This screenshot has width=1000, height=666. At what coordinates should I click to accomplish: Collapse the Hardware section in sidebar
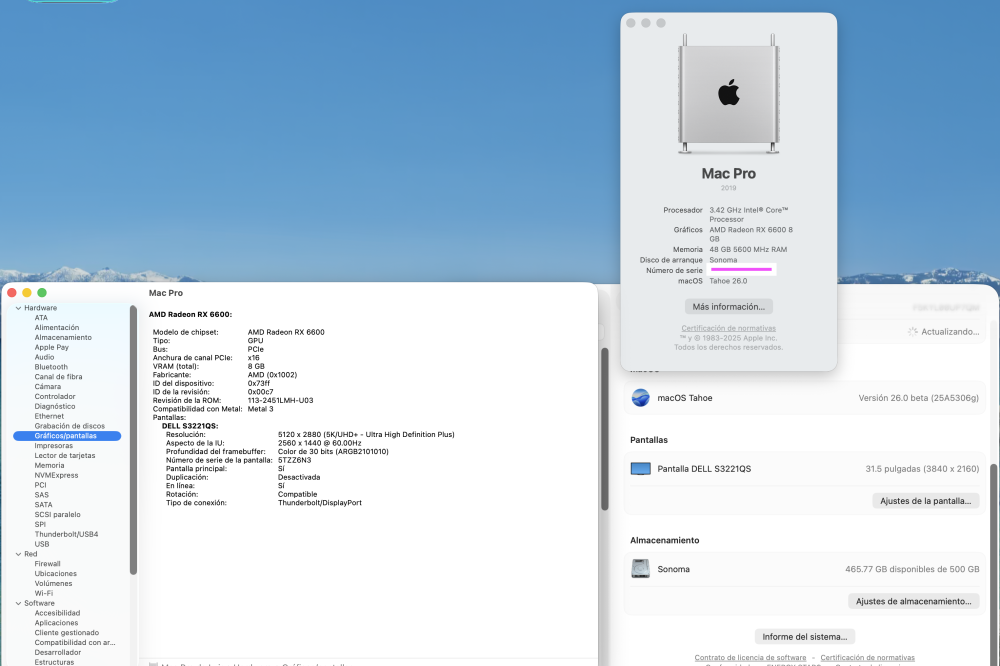click(x=18, y=308)
